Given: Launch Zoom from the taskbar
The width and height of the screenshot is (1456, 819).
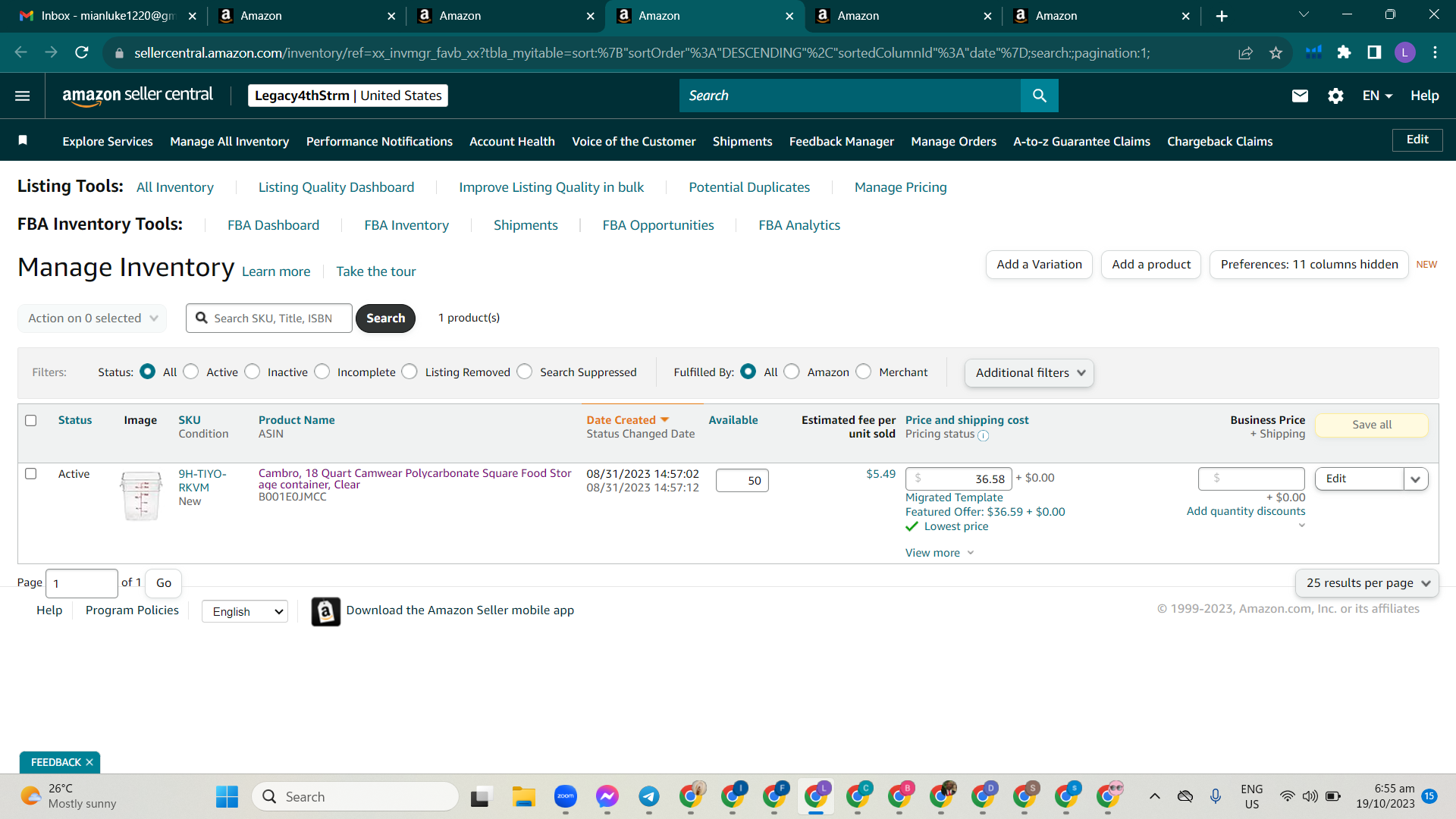Looking at the screenshot, I should [566, 796].
